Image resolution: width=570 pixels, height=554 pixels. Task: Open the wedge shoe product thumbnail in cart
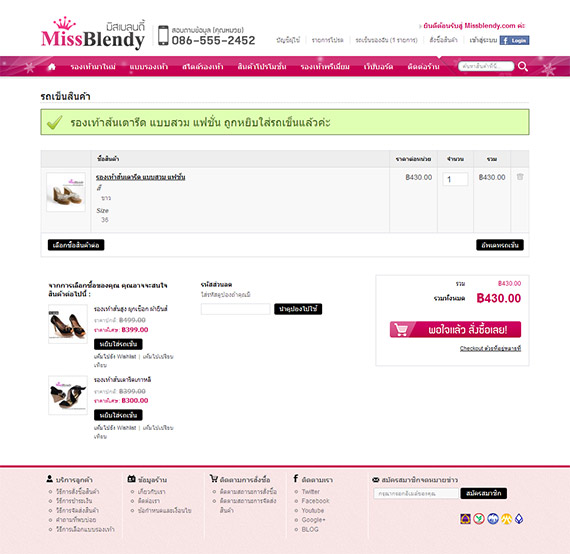[66, 192]
